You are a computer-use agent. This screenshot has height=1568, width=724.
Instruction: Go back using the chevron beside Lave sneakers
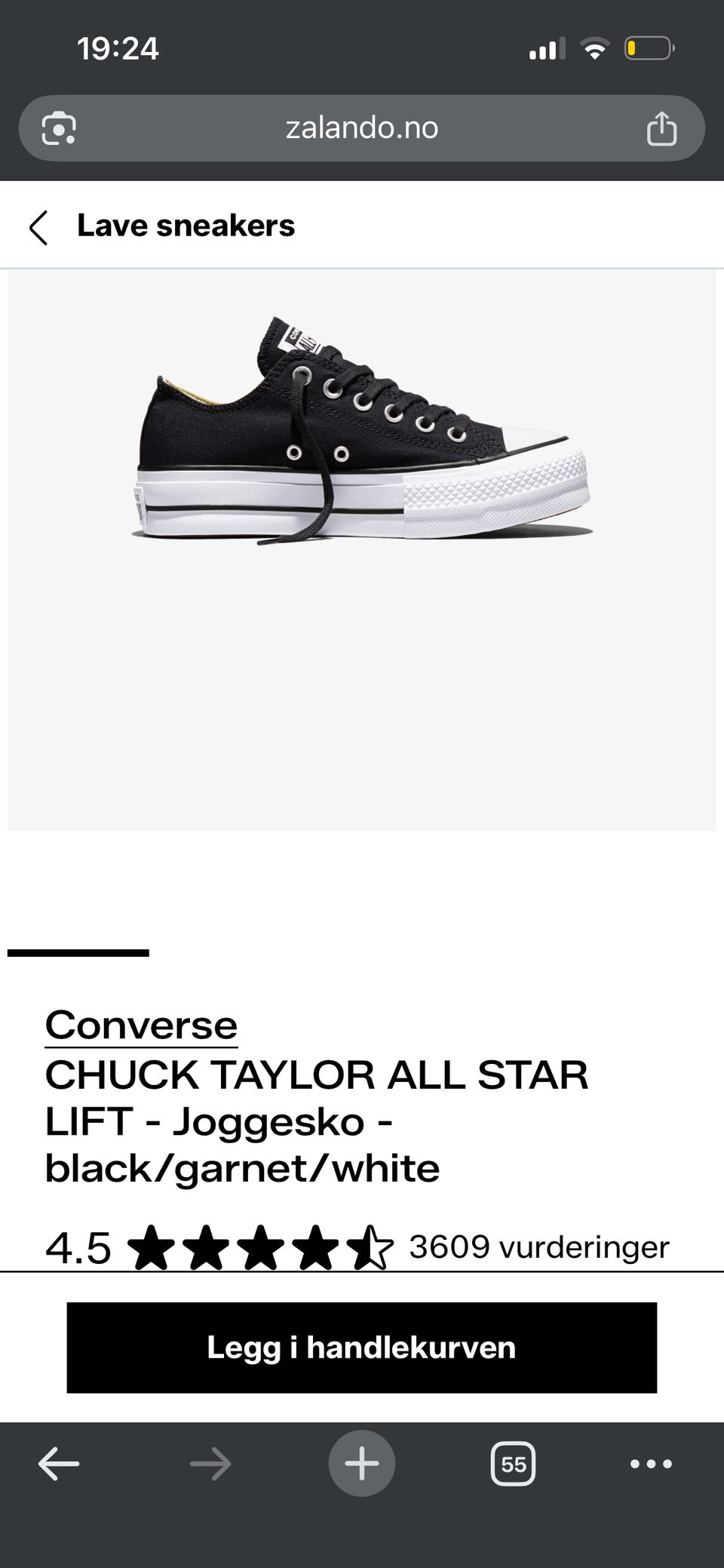coord(38,227)
